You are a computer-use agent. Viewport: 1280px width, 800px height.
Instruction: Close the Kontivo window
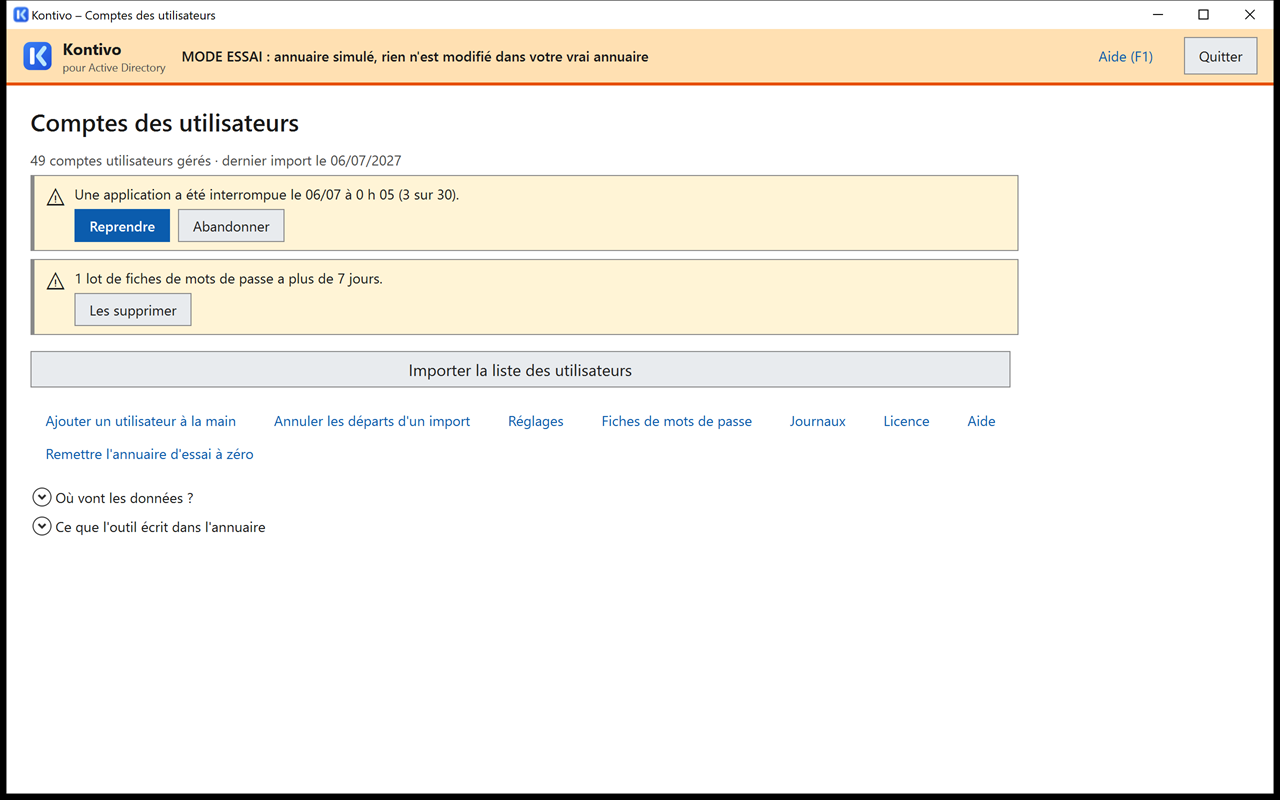[1250, 15]
